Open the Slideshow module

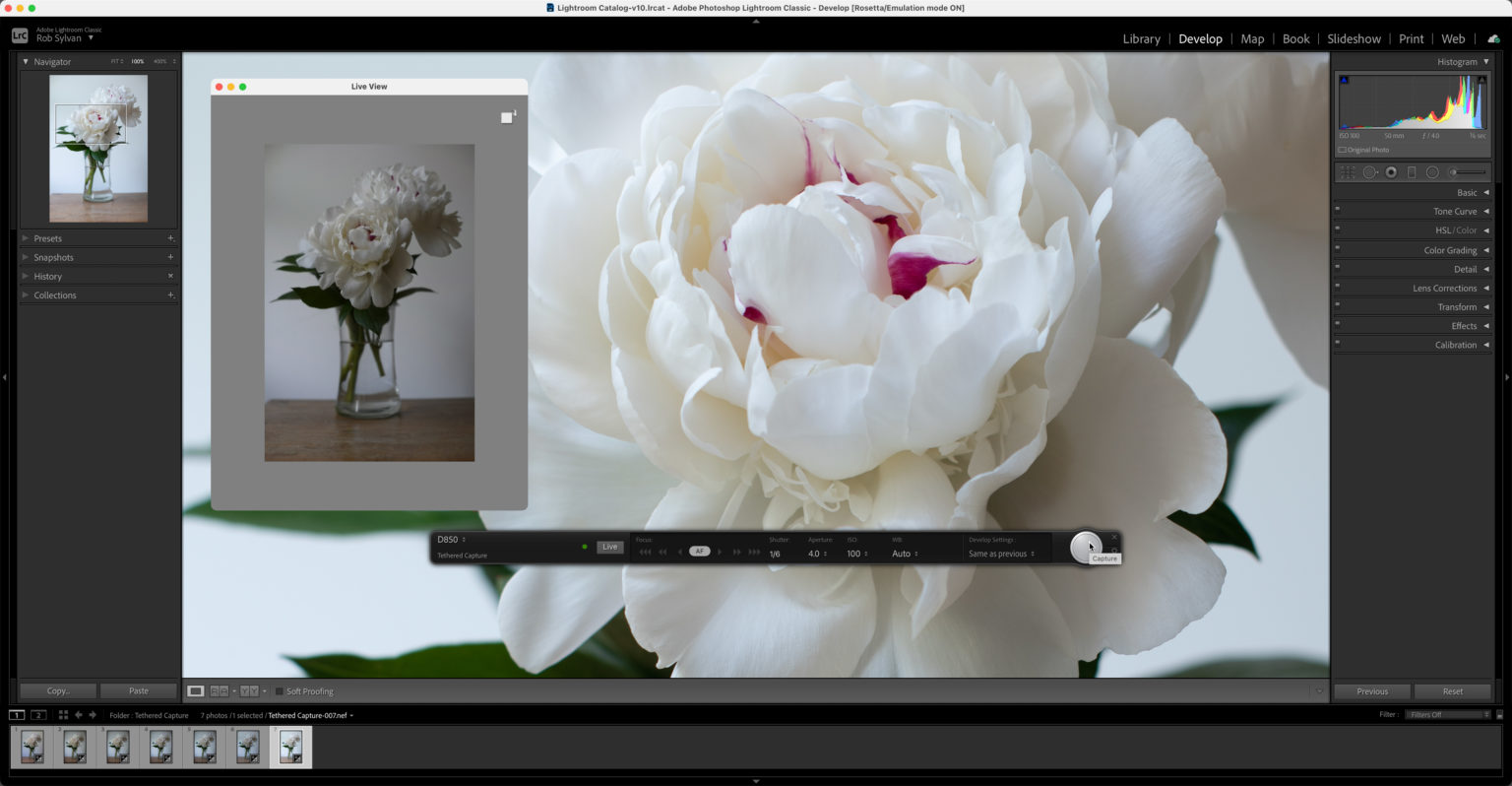pos(1354,38)
